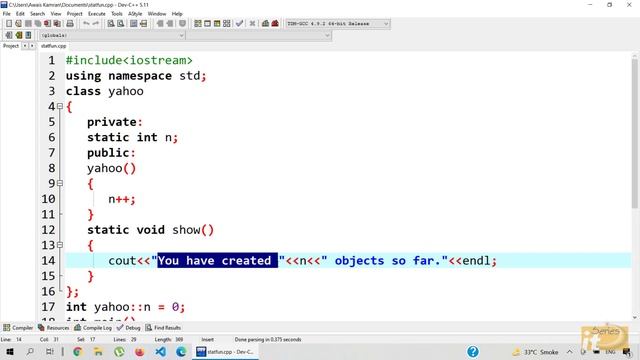Open the Debug bottom panel tab
This screenshot has height=360, width=640.
pos(129,328)
